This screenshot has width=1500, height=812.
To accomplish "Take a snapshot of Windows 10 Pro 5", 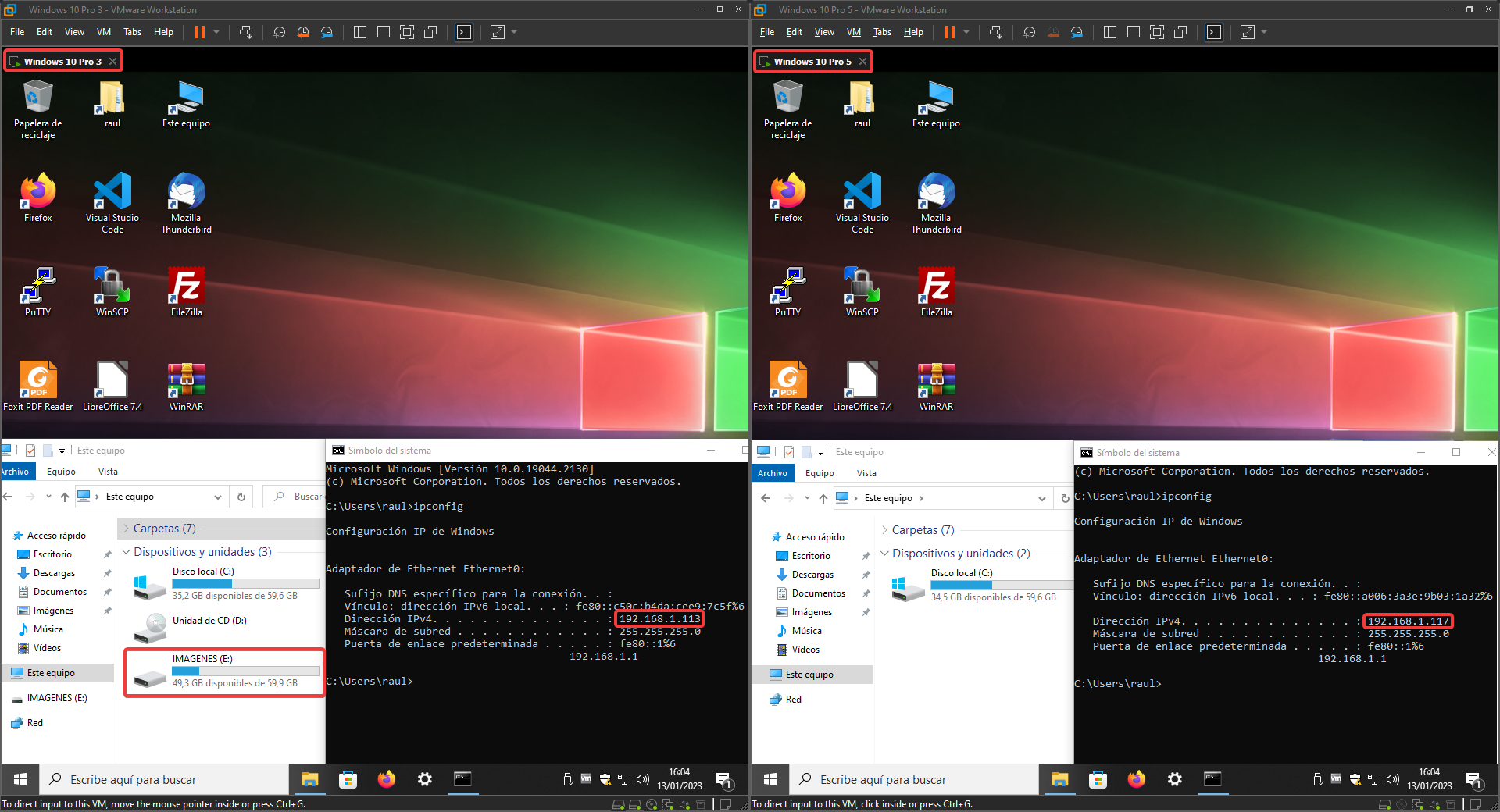I will tap(1030, 32).
